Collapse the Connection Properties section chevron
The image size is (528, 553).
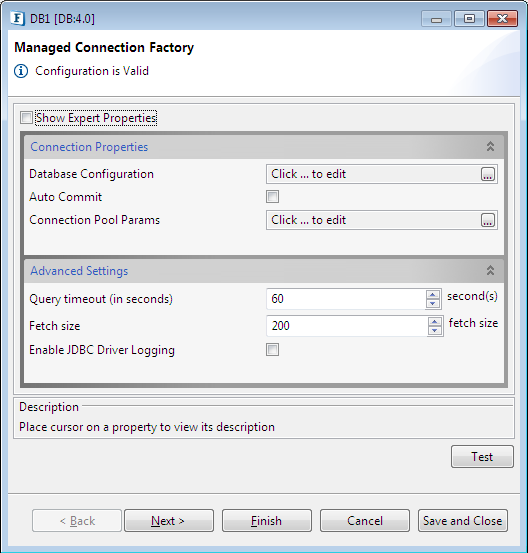tap(490, 146)
